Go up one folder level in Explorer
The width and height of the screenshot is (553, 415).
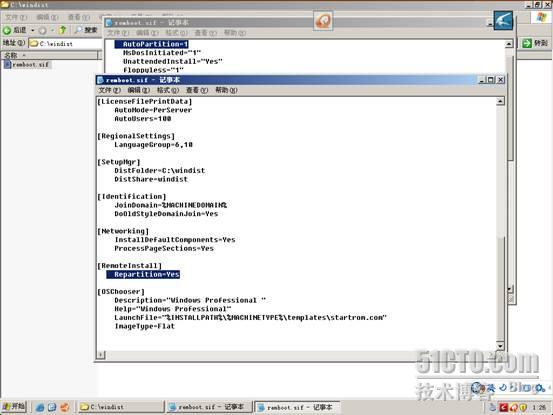pos(63,30)
